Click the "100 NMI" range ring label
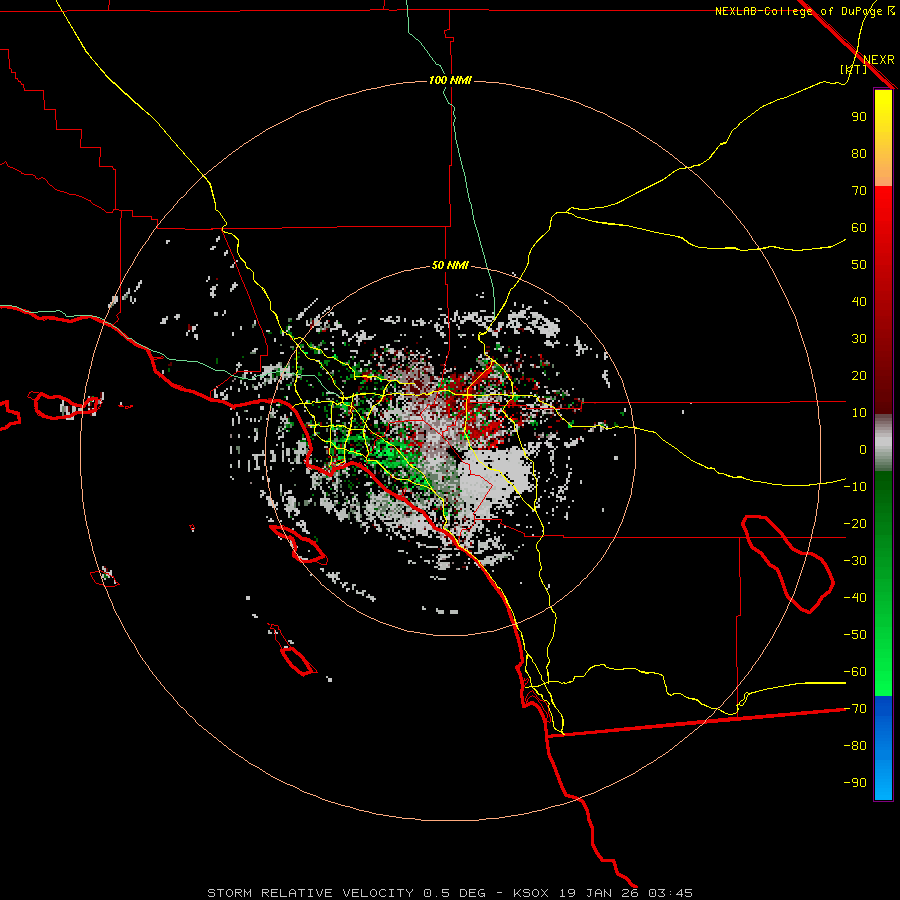 pos(450,80)
